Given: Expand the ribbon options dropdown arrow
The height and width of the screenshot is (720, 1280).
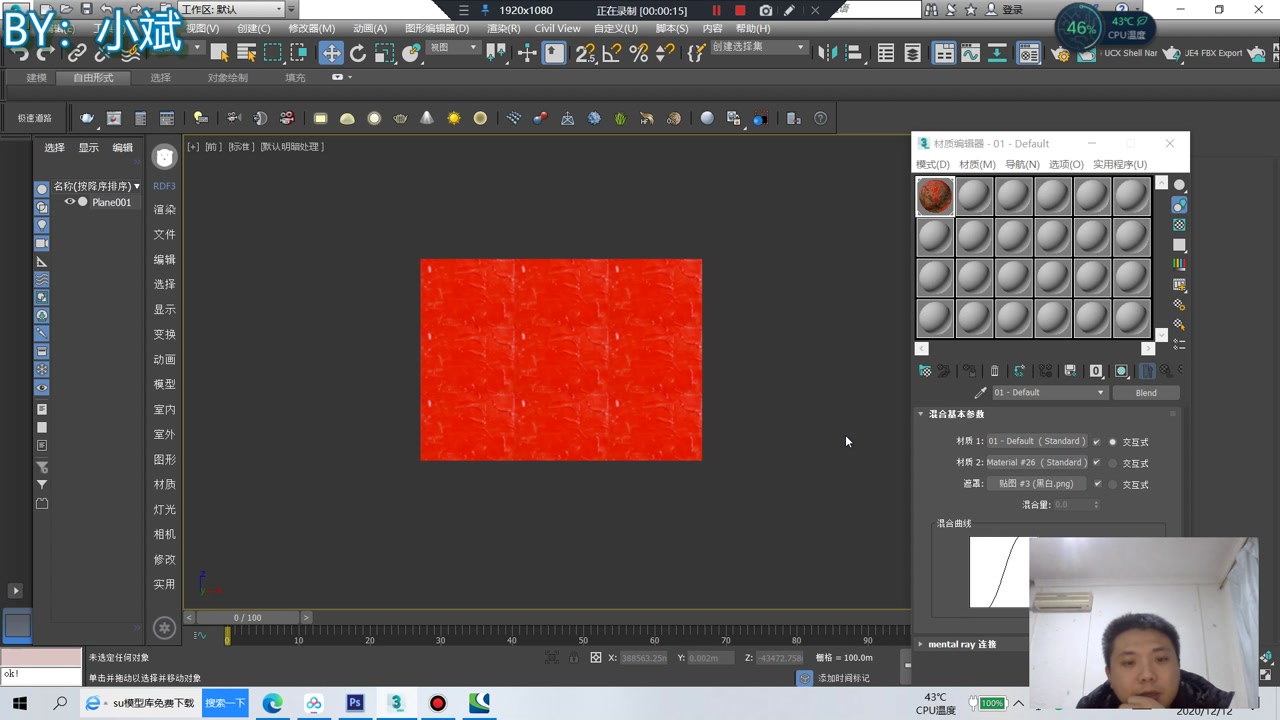Looking at the screenshot, I should click(x=350, y=77).
